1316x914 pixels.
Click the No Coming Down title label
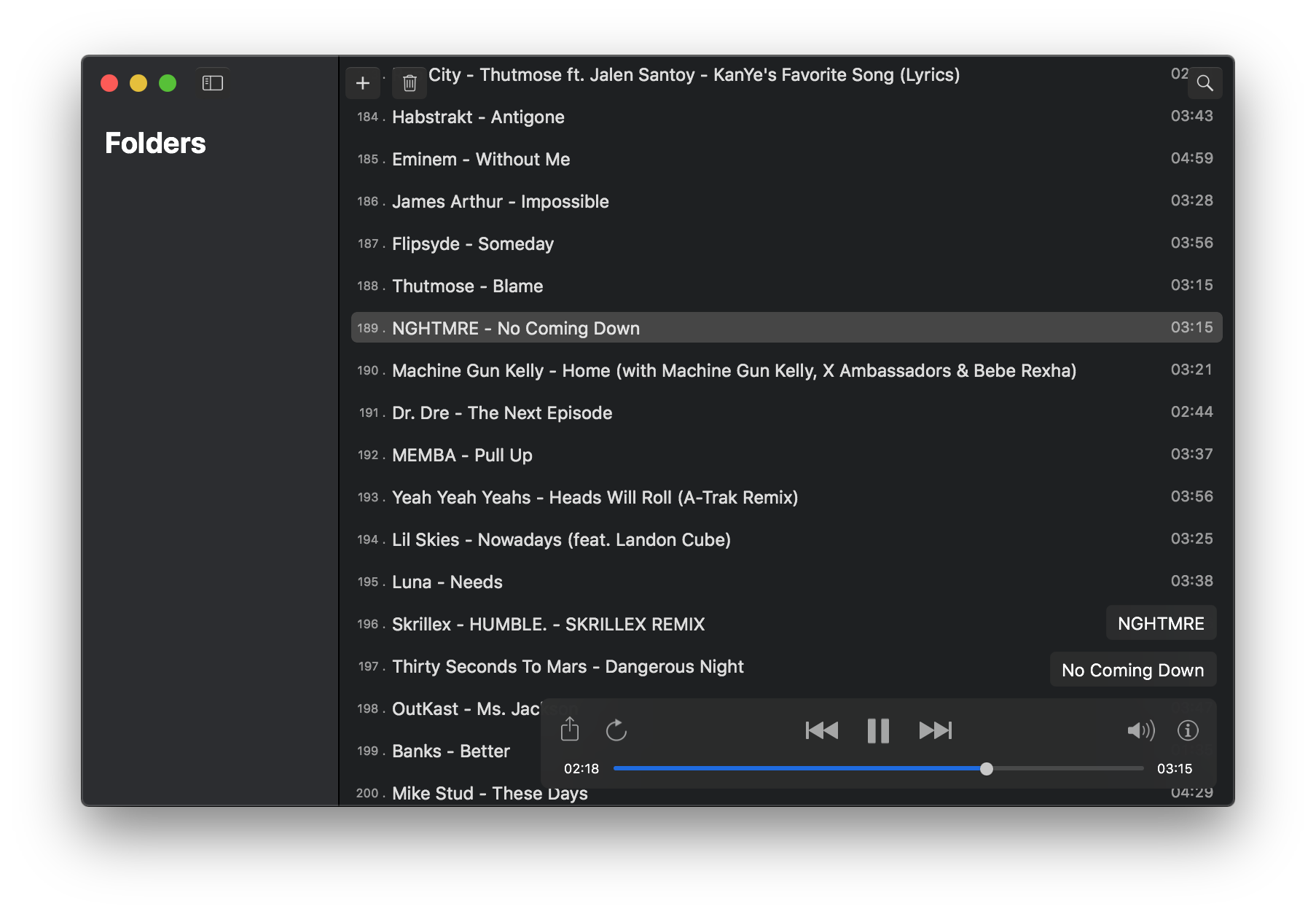pos(1132,670)
